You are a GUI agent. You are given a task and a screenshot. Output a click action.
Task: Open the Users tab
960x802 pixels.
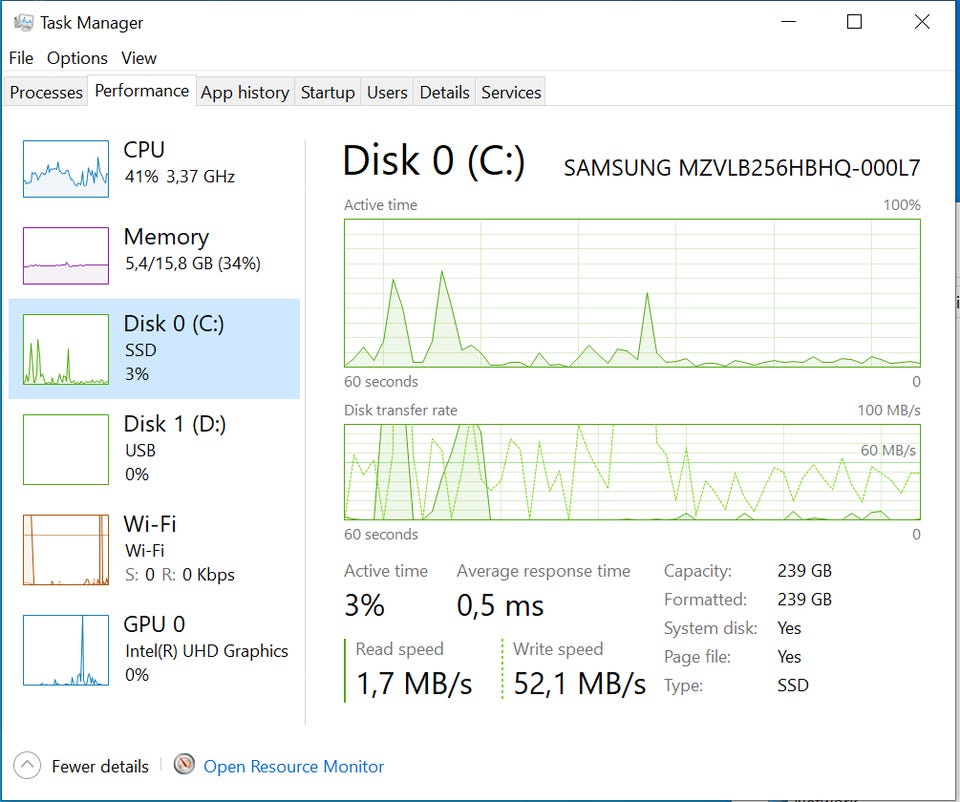(x=387, y=92)
